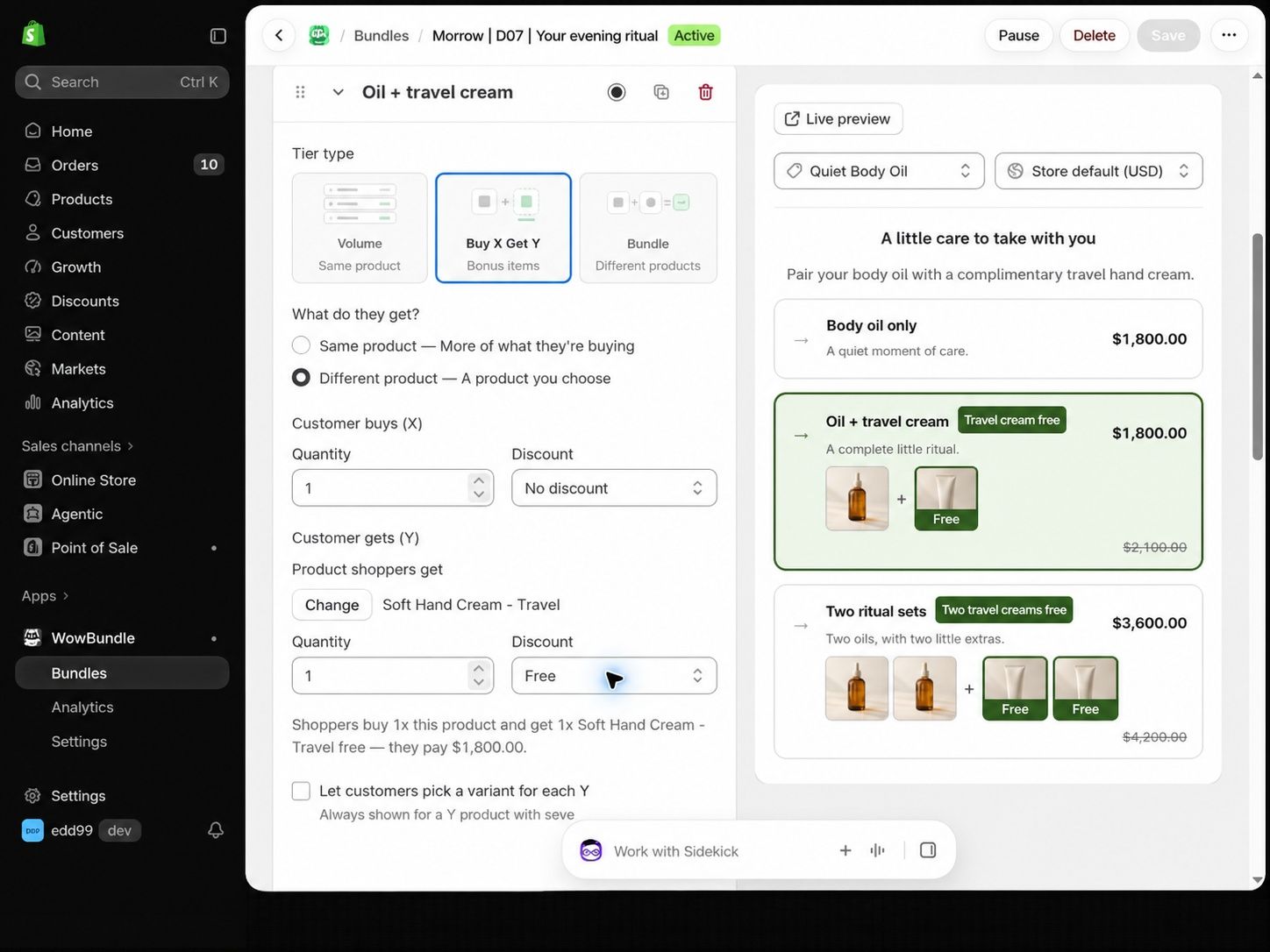Duplicate the Oil + travel cream tier

[661, 92]
